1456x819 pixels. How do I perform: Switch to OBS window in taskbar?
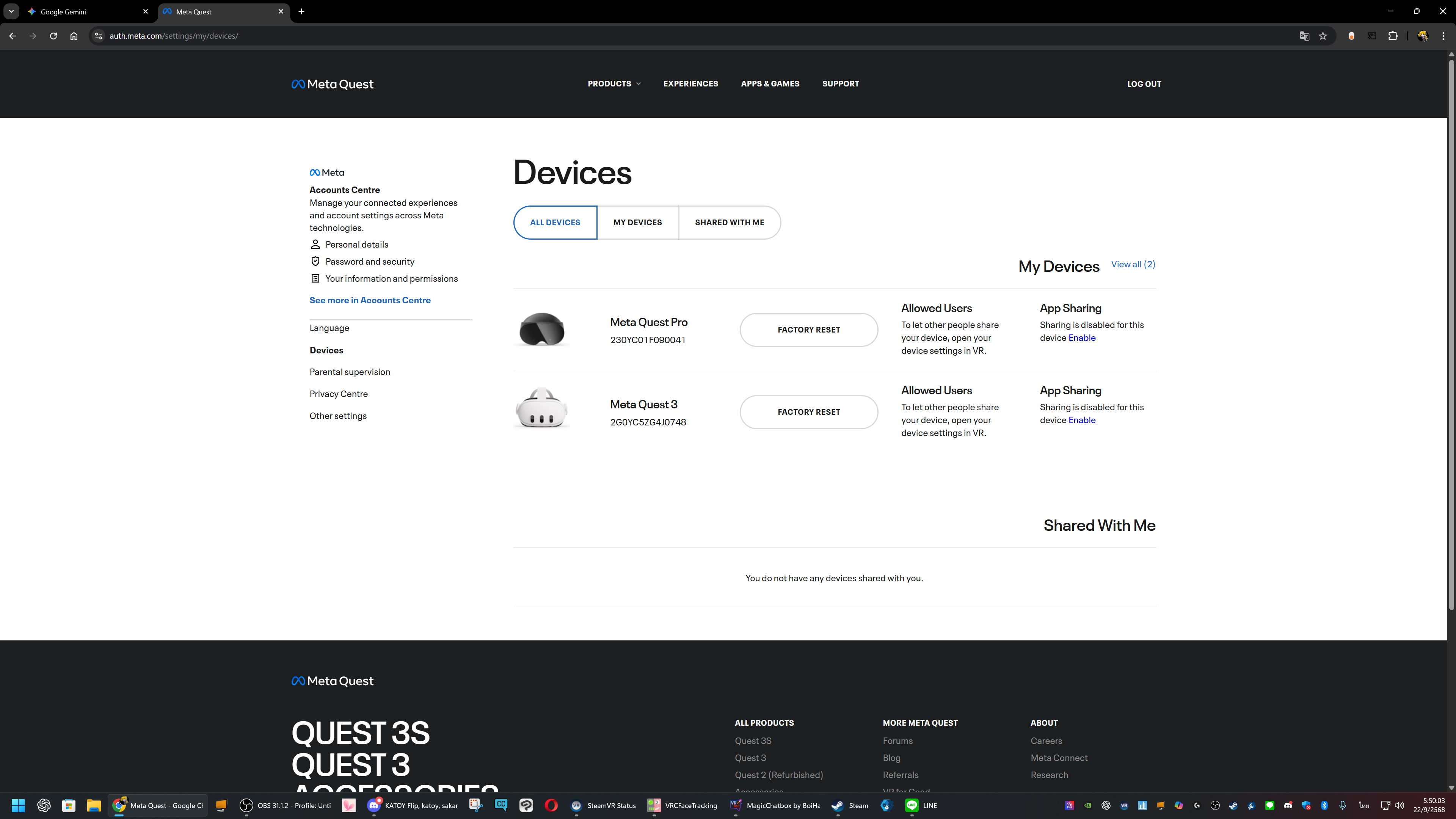286,805
